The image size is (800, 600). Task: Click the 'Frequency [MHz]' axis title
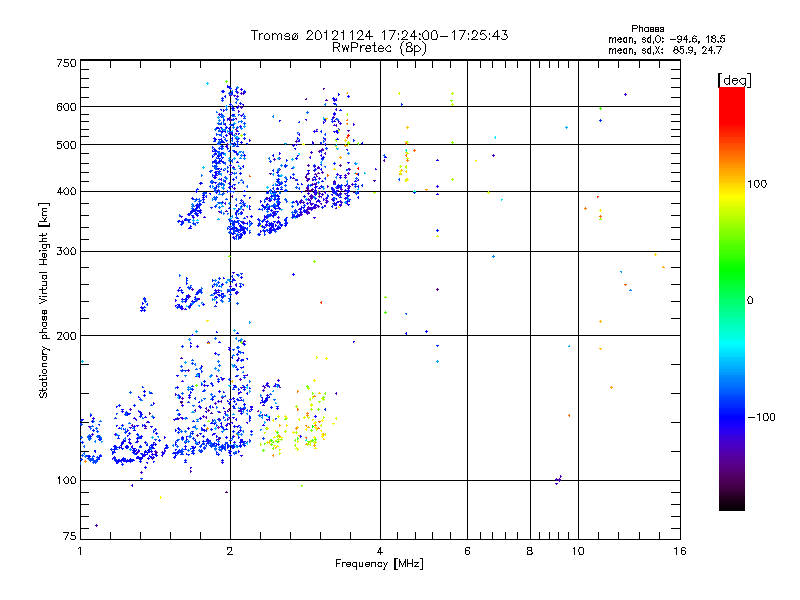(379, 564)
